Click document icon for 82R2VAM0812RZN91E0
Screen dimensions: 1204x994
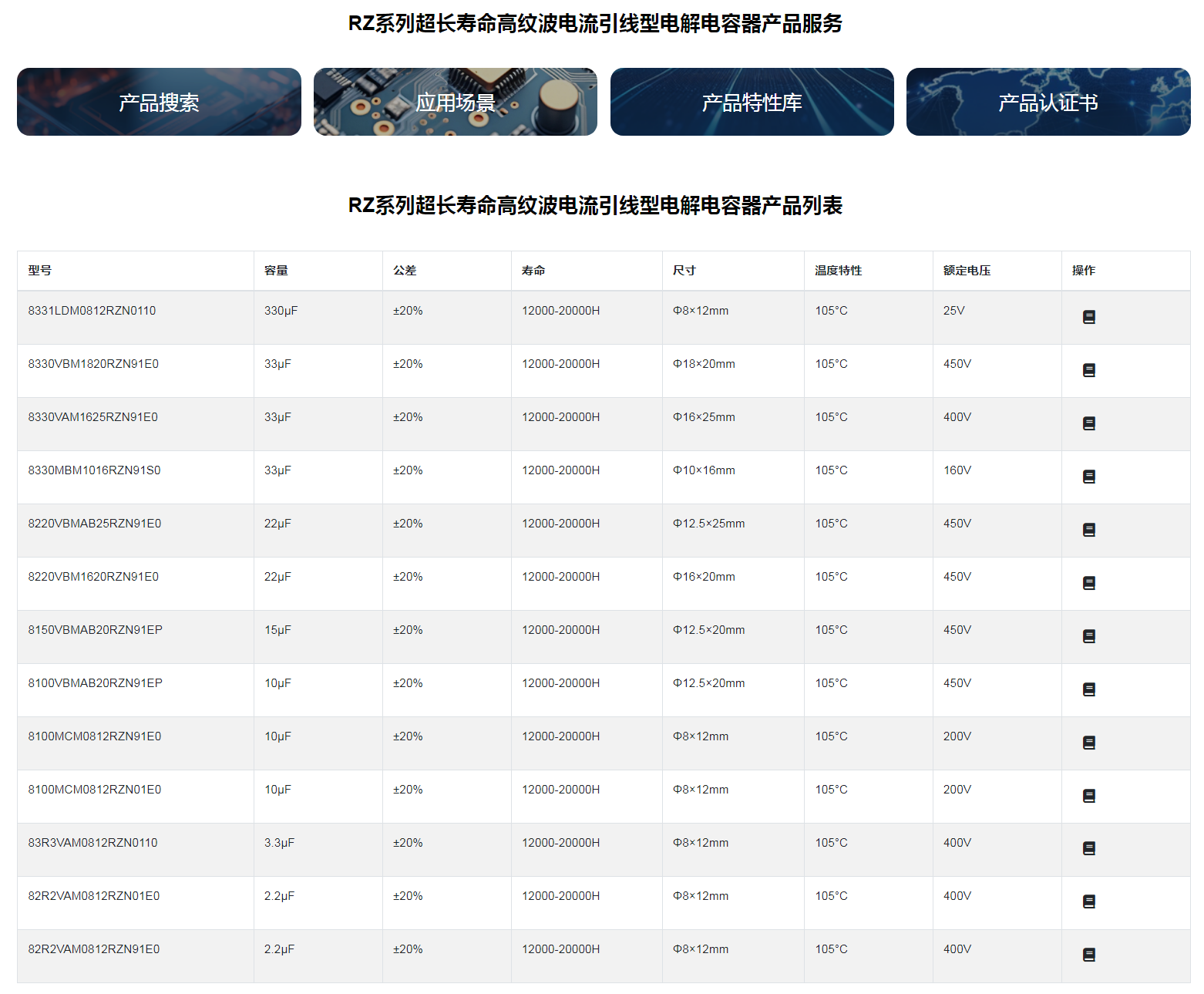pyautogui.click(x=1088, y=955)
